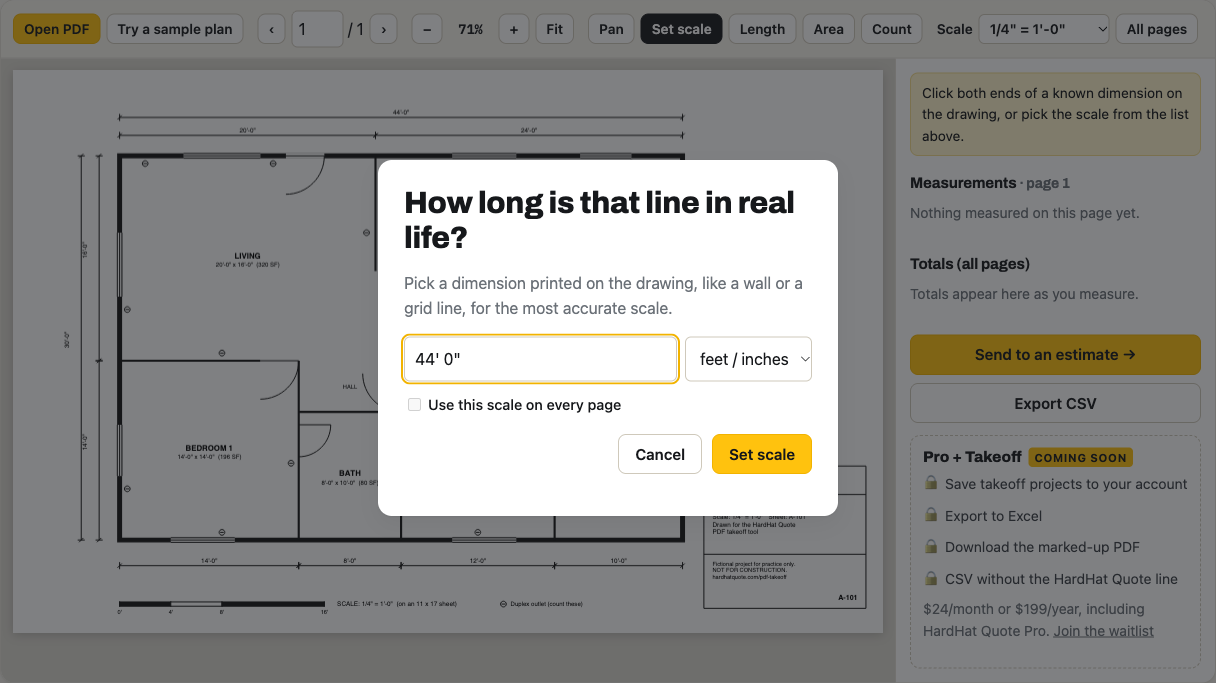Click the BATH label on plan
The height and width of the screenshot is (683, 1216).
(350, 473)
